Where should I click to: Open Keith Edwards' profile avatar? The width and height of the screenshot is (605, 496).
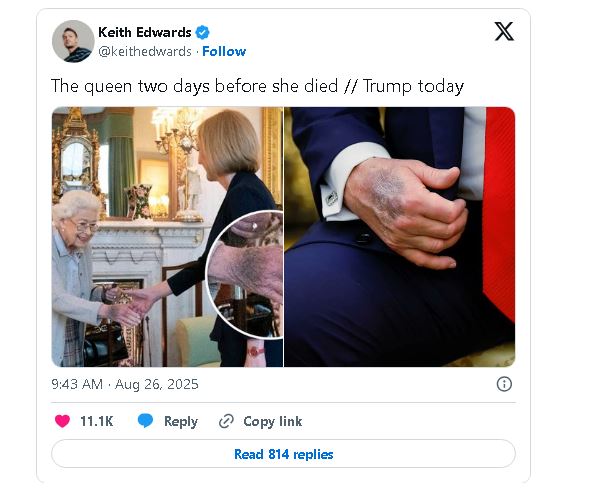(x=73, y=41)
